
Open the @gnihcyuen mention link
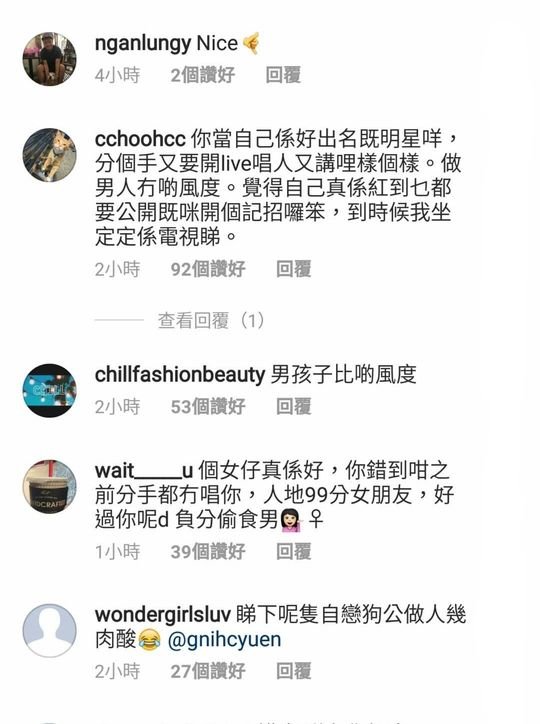224,640
